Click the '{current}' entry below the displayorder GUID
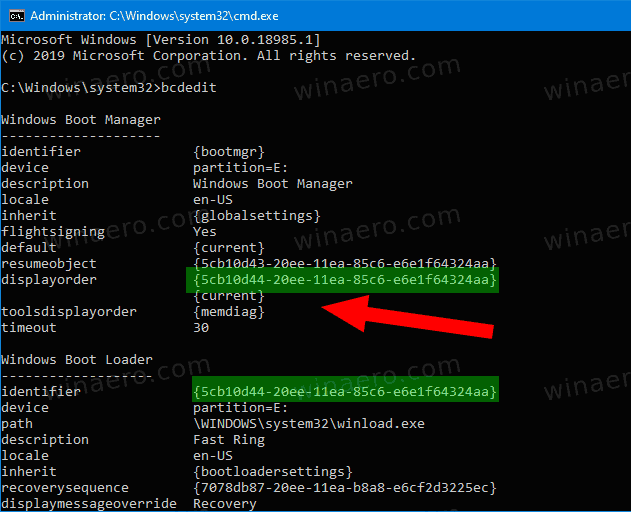This screenshot has height=512, width=631. click(x=229, y=296)
